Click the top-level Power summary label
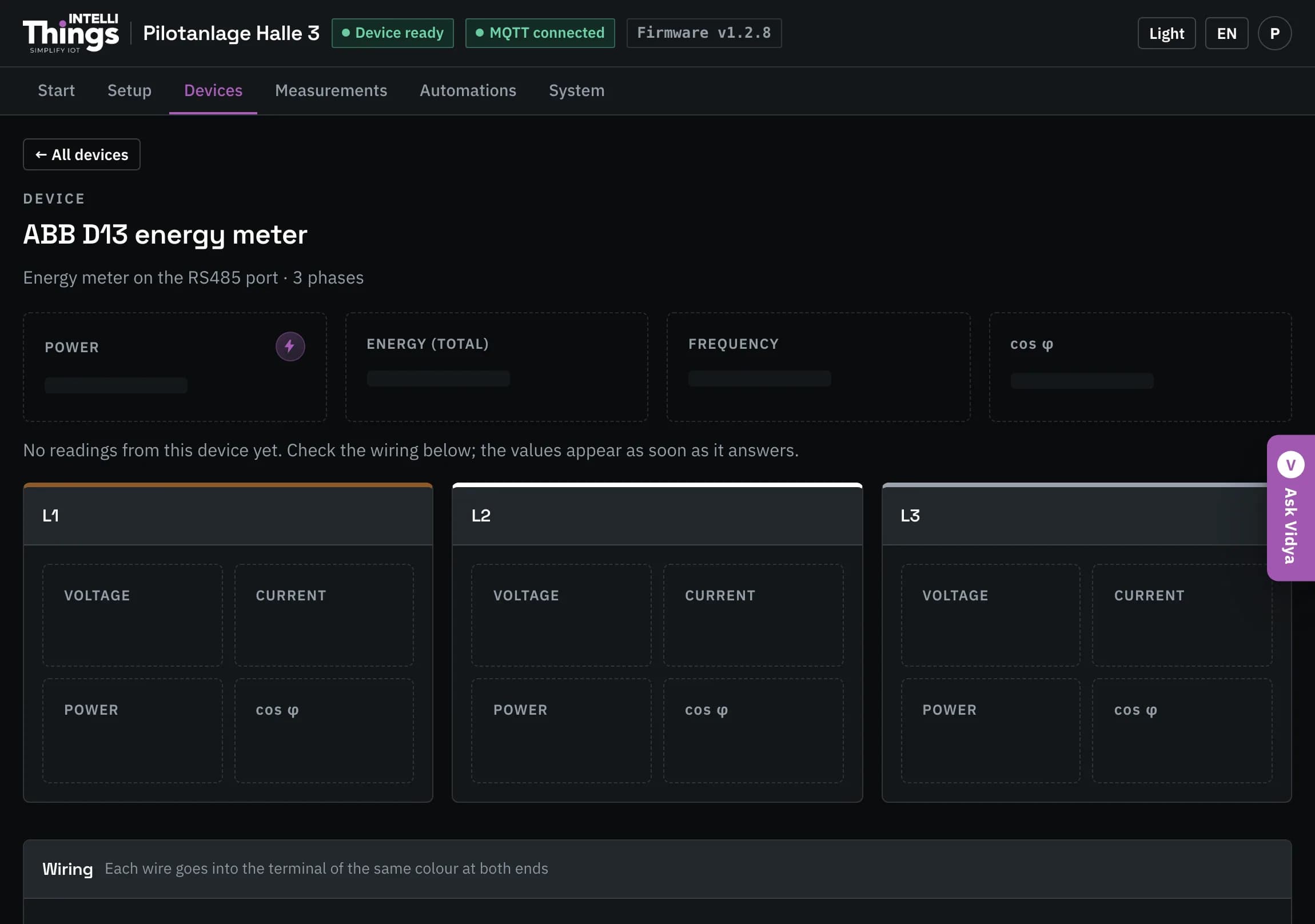The image size is (1315, 924). click(71, 347)
